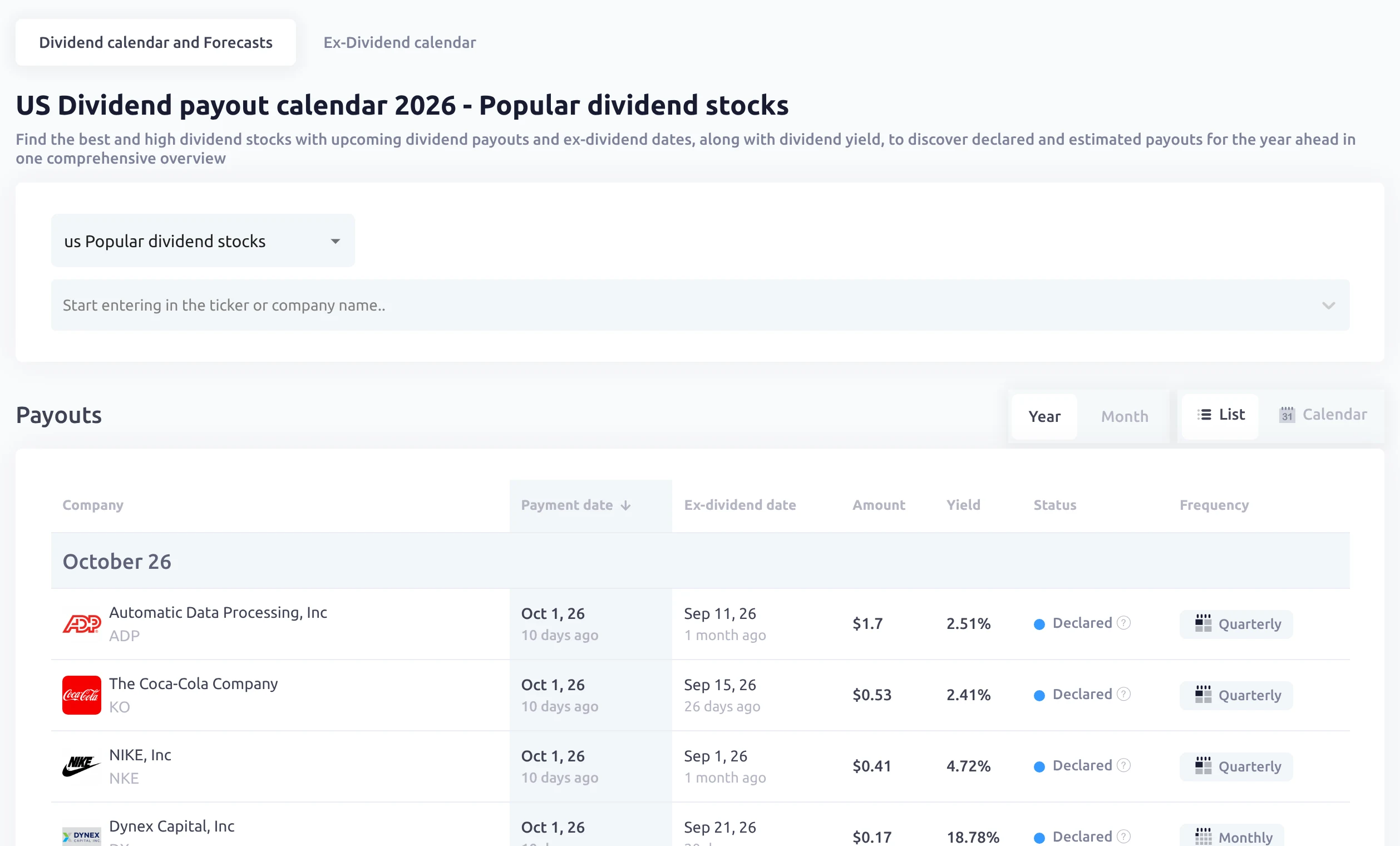Viewport: 1400px width, 846px height.
Task: Click the ADP company logo
Action: pyautogui.click(x=81, y=624)
